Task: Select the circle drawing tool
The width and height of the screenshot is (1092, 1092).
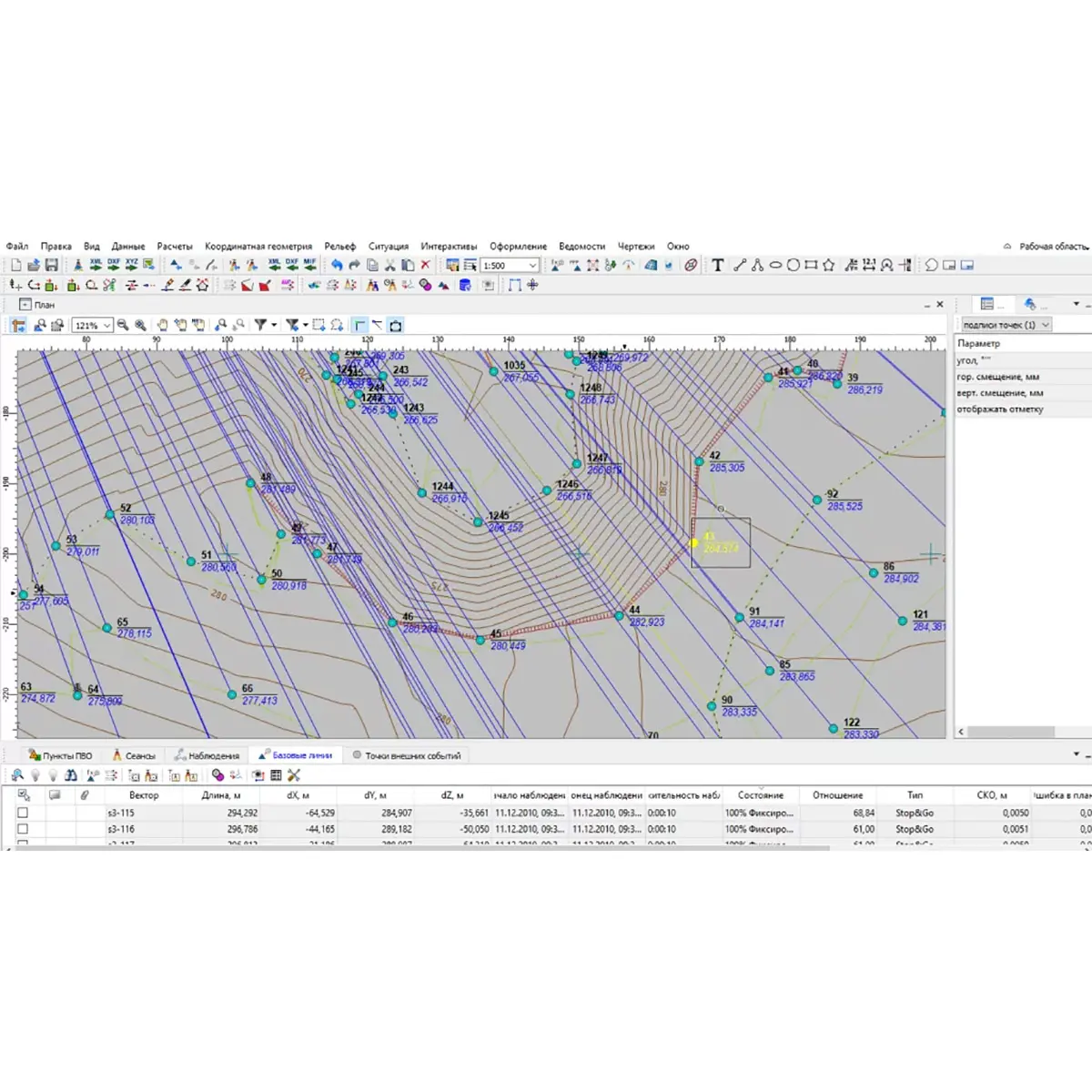Action: pyautogui.click(x=793, y=265)
